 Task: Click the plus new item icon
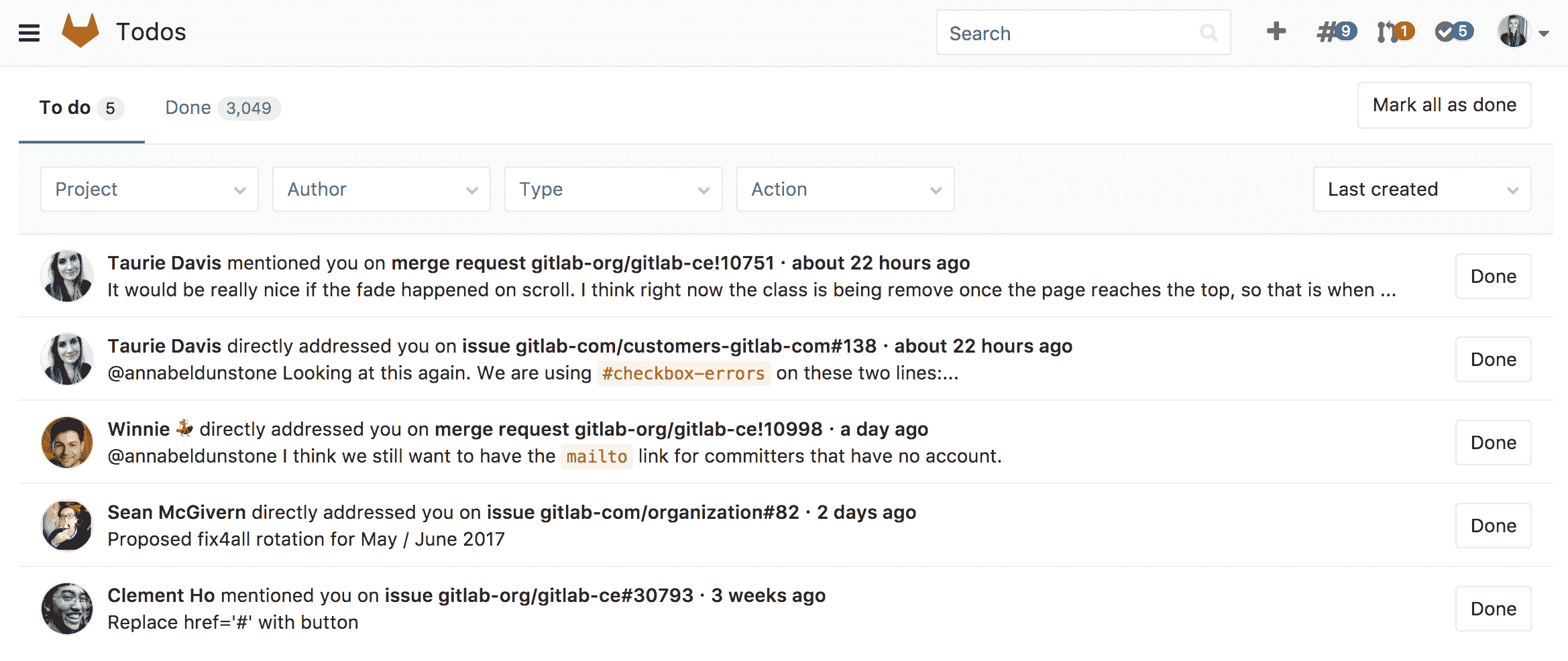1276,32
